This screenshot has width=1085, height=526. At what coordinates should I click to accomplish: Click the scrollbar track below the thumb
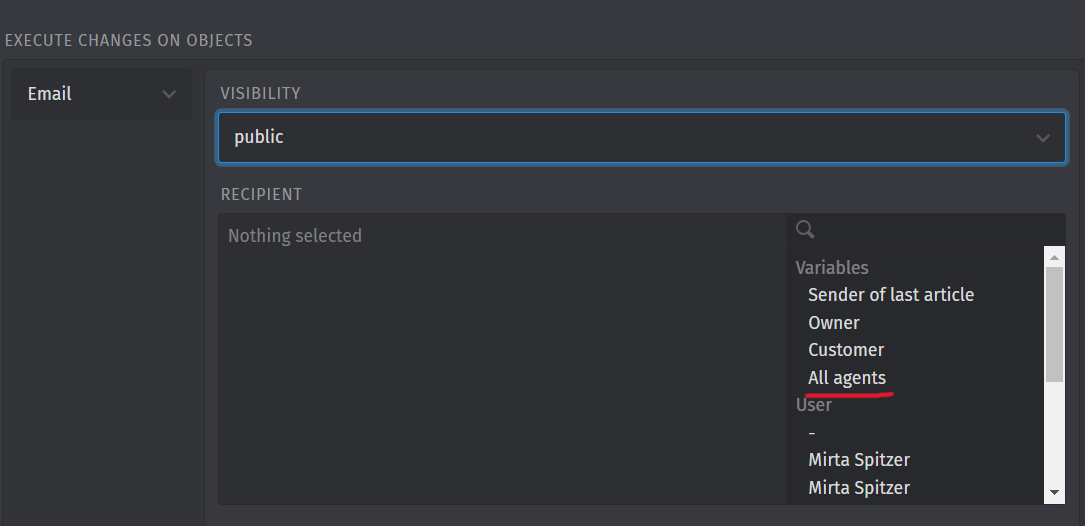[x=1054, y=433]
